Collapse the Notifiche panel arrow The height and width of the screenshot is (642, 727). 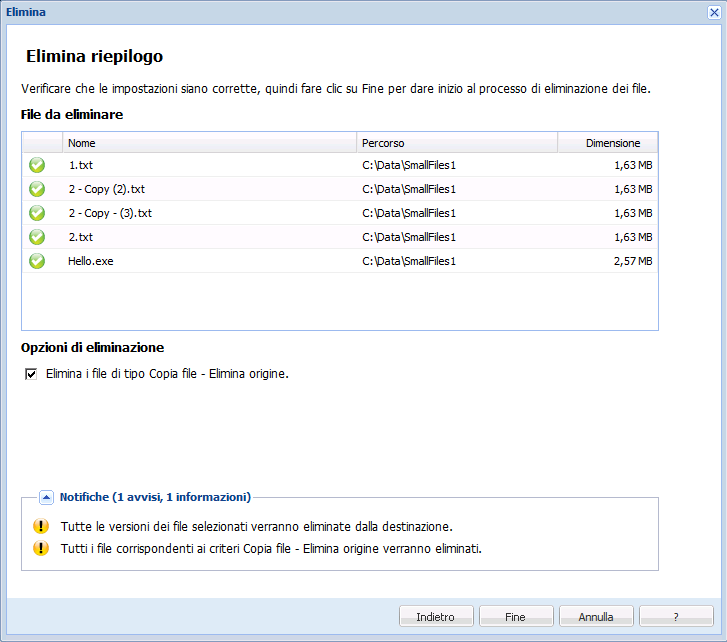pyautogui.click(x=46, y=497)
